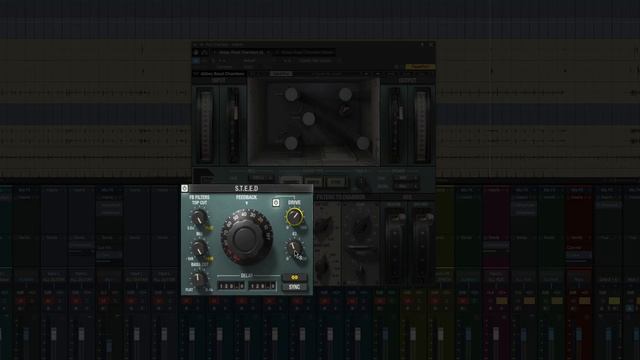The image size is (640, 360).
Task: Click the right Delay time field
Action: 262,286
